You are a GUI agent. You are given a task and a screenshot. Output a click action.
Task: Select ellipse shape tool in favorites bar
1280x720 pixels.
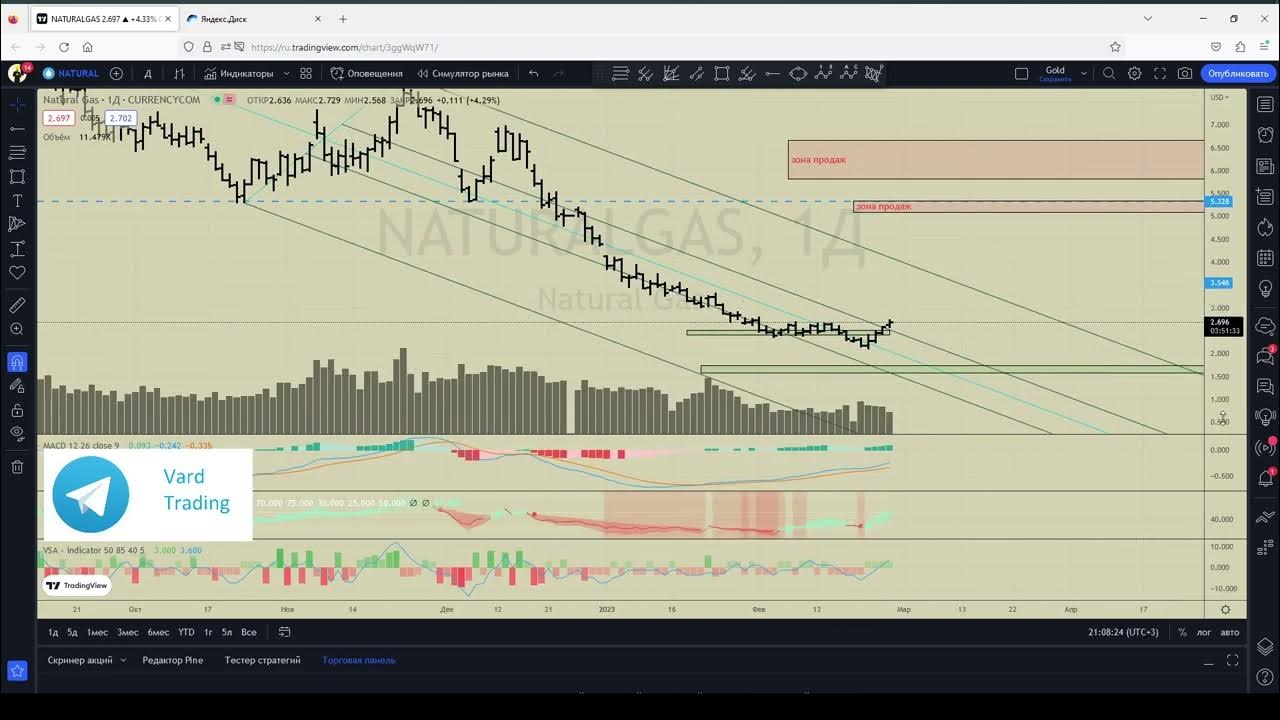point(798,73)
